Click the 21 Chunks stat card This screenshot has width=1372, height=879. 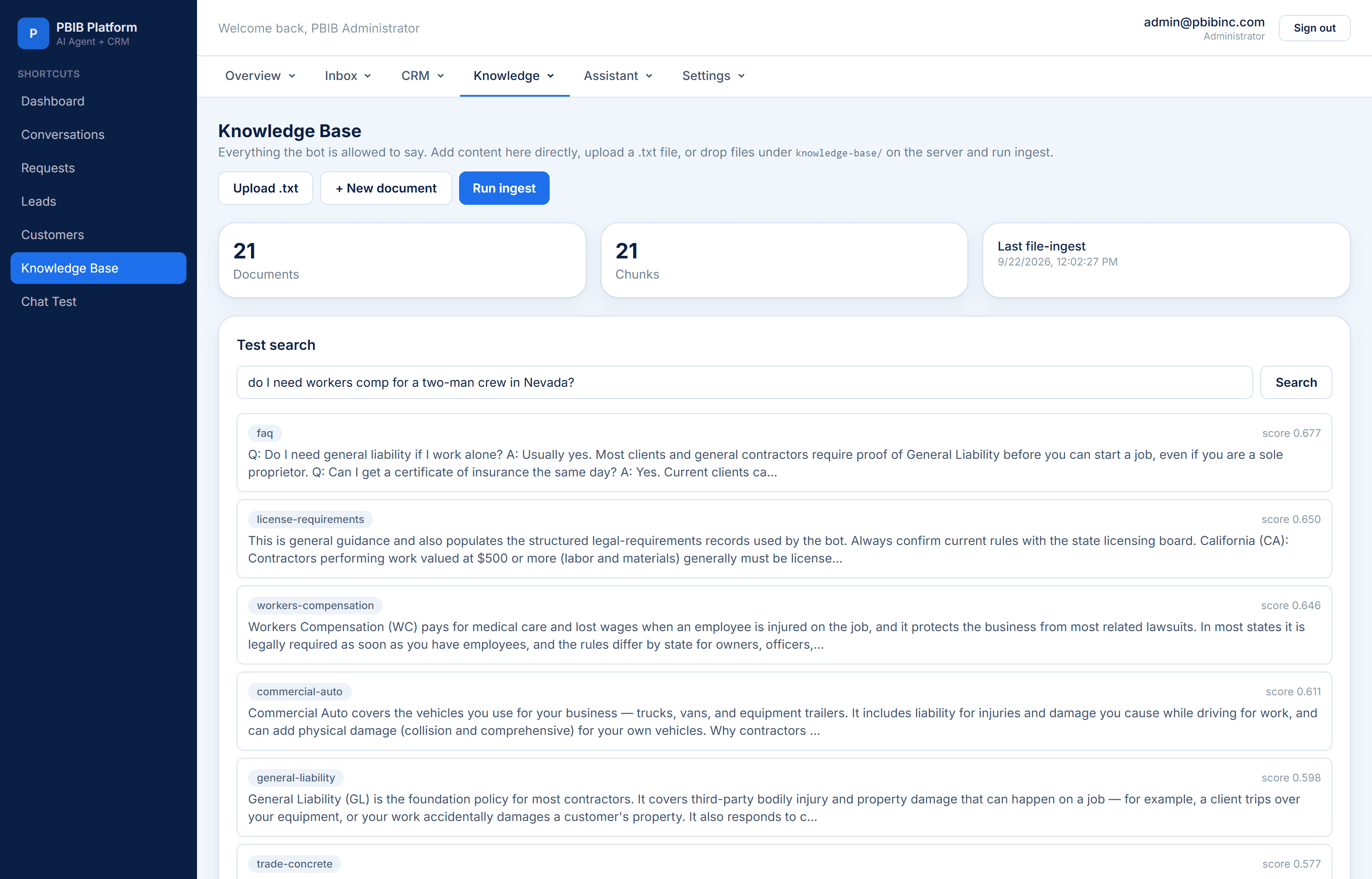pyautogui.click(x=784, y=260)
